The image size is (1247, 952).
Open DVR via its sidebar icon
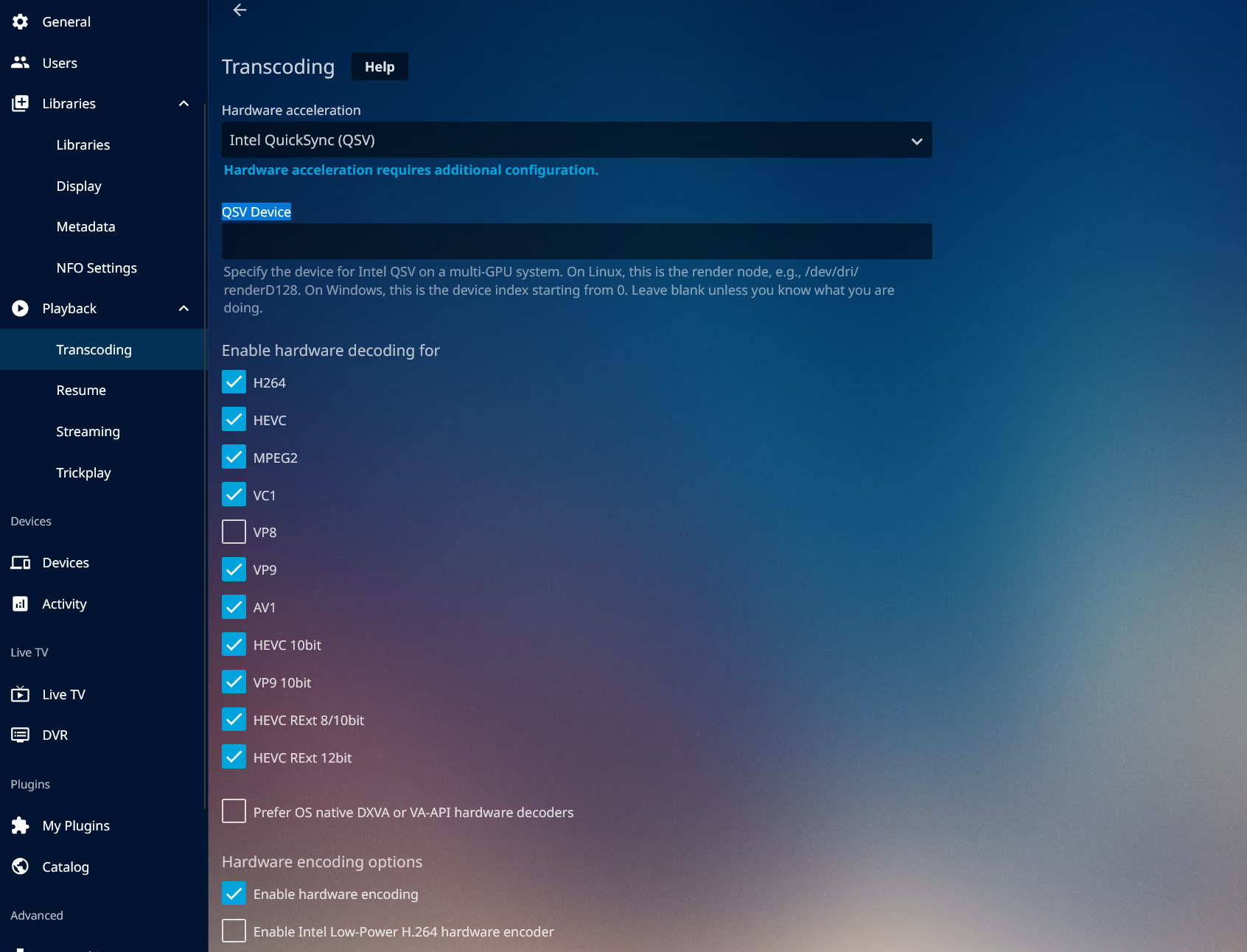[x=21, y=735]
